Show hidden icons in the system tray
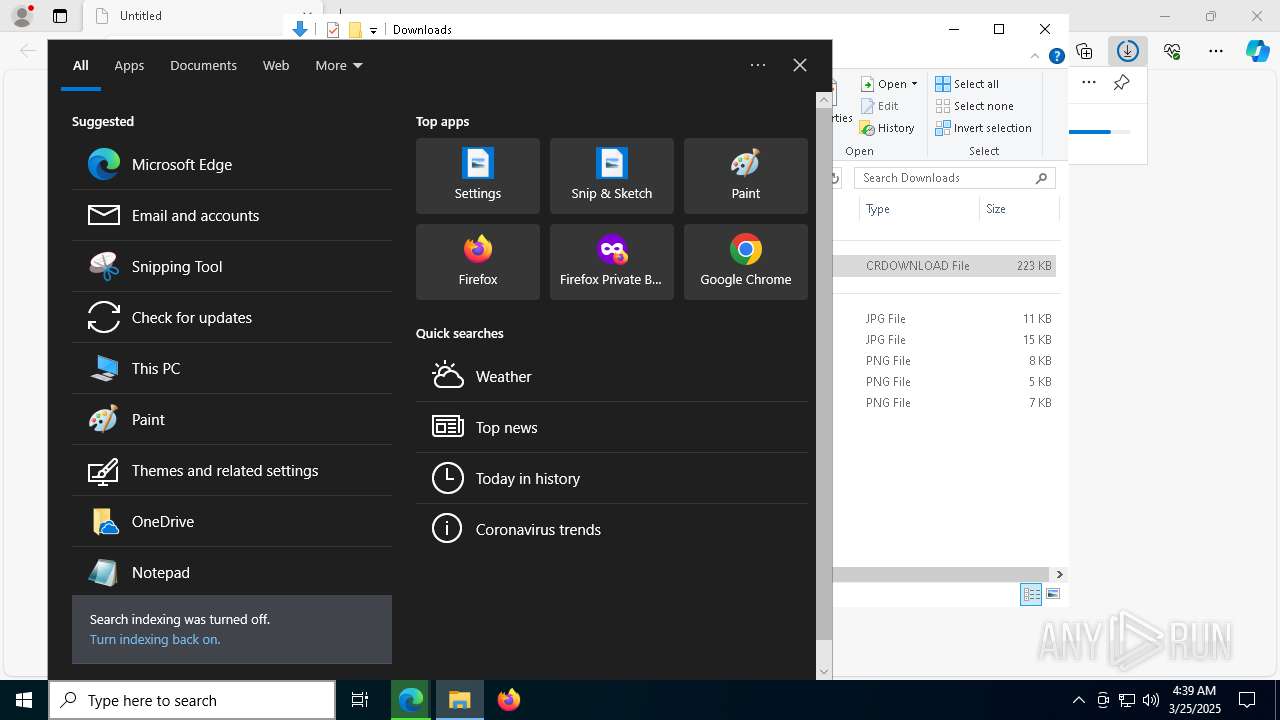Screen dimensions: 1280x720 (x=1078, y=700)
